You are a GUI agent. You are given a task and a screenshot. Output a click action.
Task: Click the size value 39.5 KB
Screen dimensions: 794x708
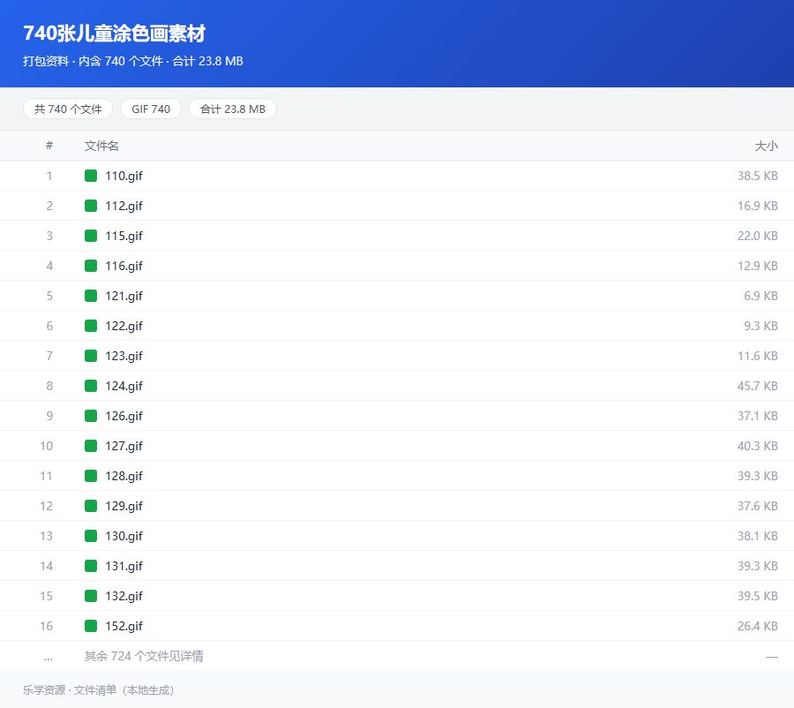point(758,596)
